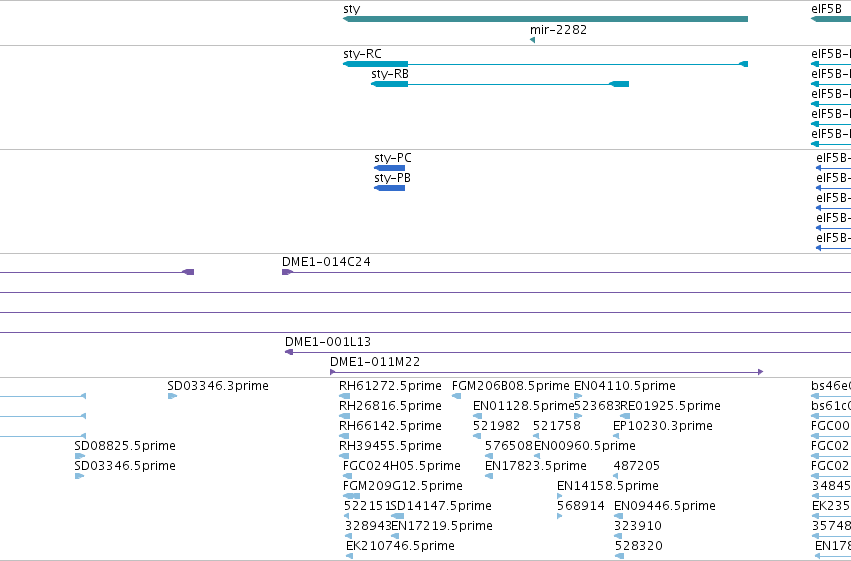Select feature 521758
Screen dimensions: 851x561
click(x=536, y=436)
